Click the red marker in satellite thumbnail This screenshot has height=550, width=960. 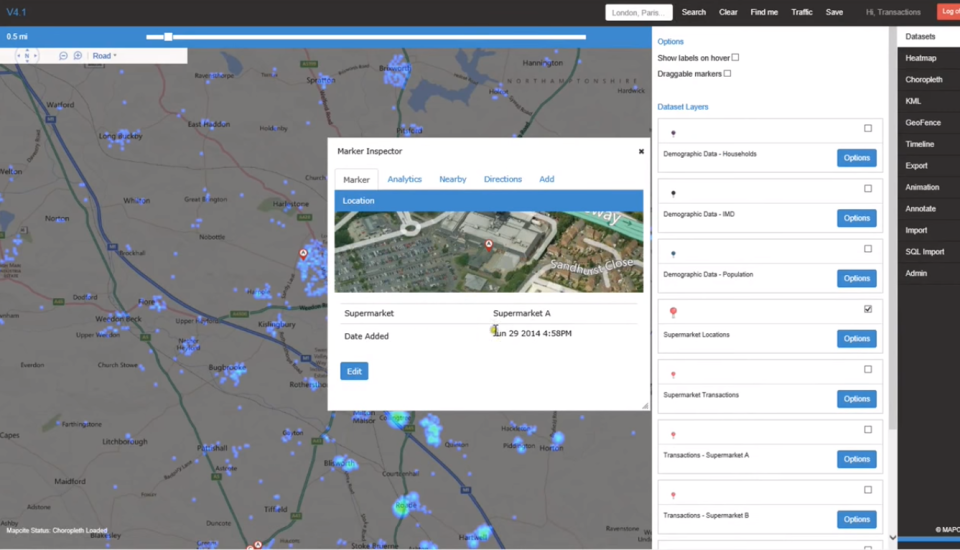click(x=489, y=246)
